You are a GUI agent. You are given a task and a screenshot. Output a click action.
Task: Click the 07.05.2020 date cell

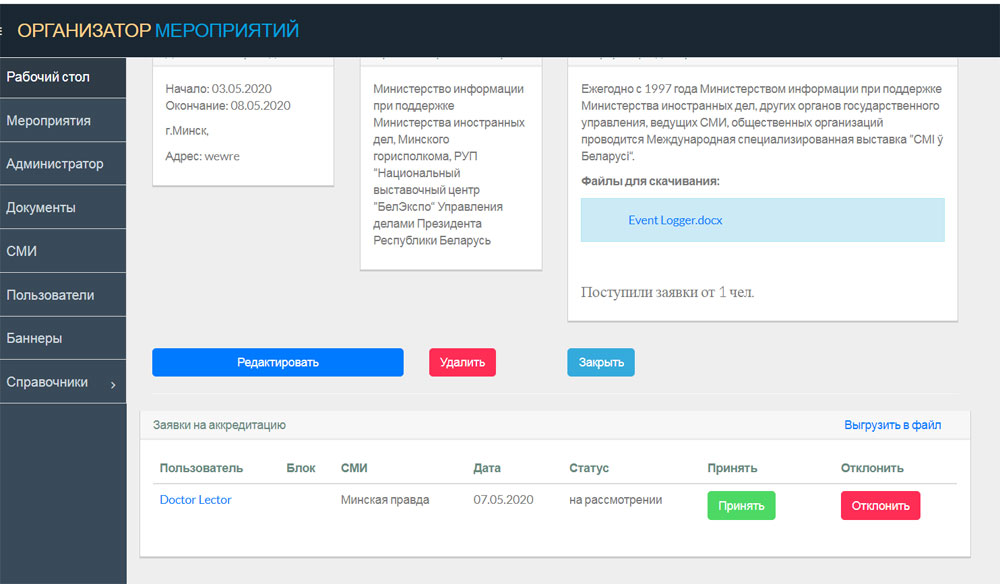[x=503, y=500]
